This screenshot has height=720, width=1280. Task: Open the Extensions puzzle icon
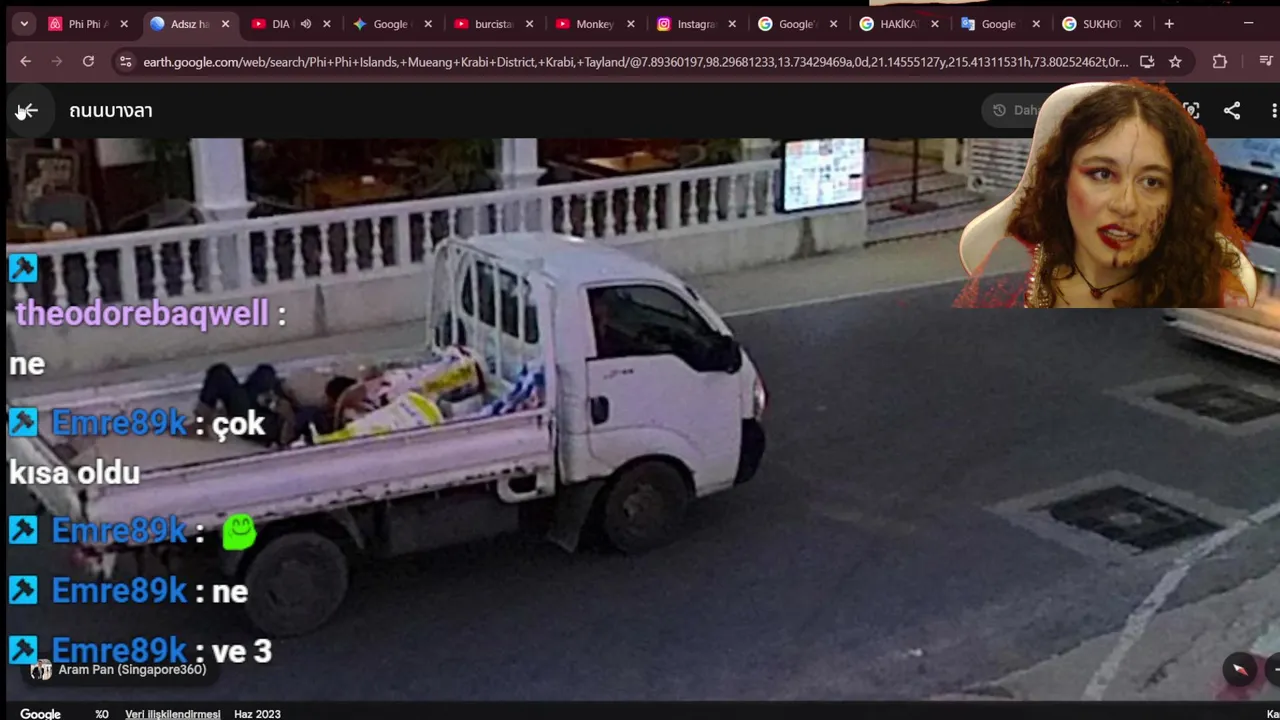pos(1219,62)
